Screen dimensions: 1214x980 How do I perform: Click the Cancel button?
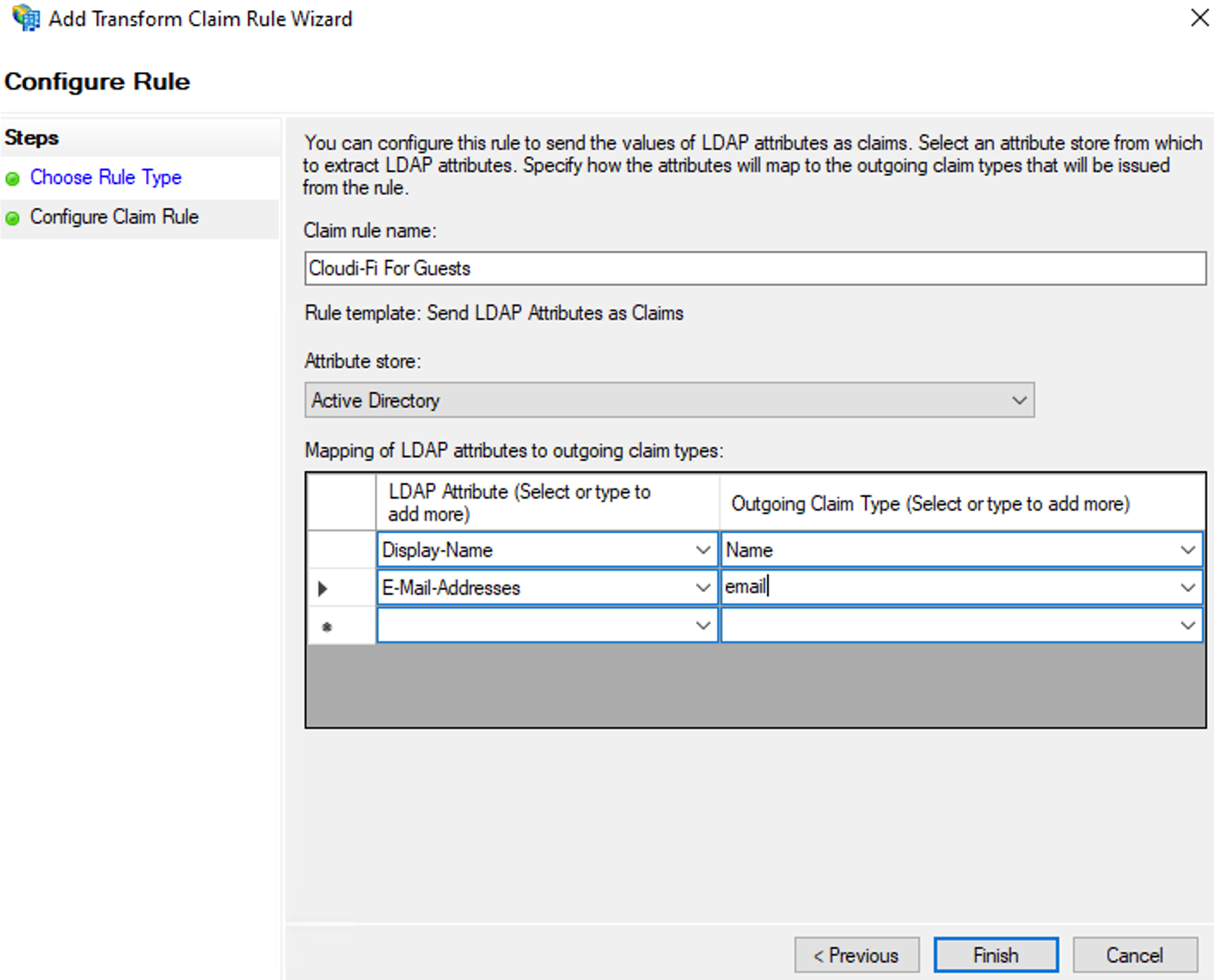(x=1135, y=955)
